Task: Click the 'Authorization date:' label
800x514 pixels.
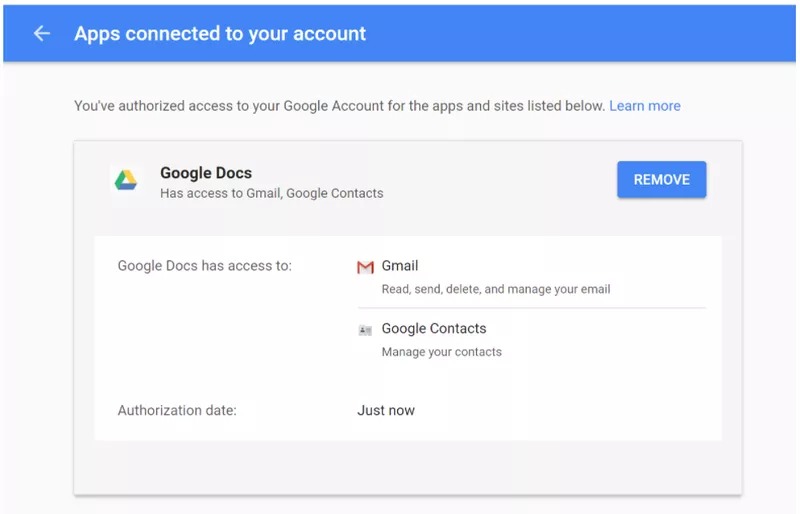Action: click(x=177, y=410)
